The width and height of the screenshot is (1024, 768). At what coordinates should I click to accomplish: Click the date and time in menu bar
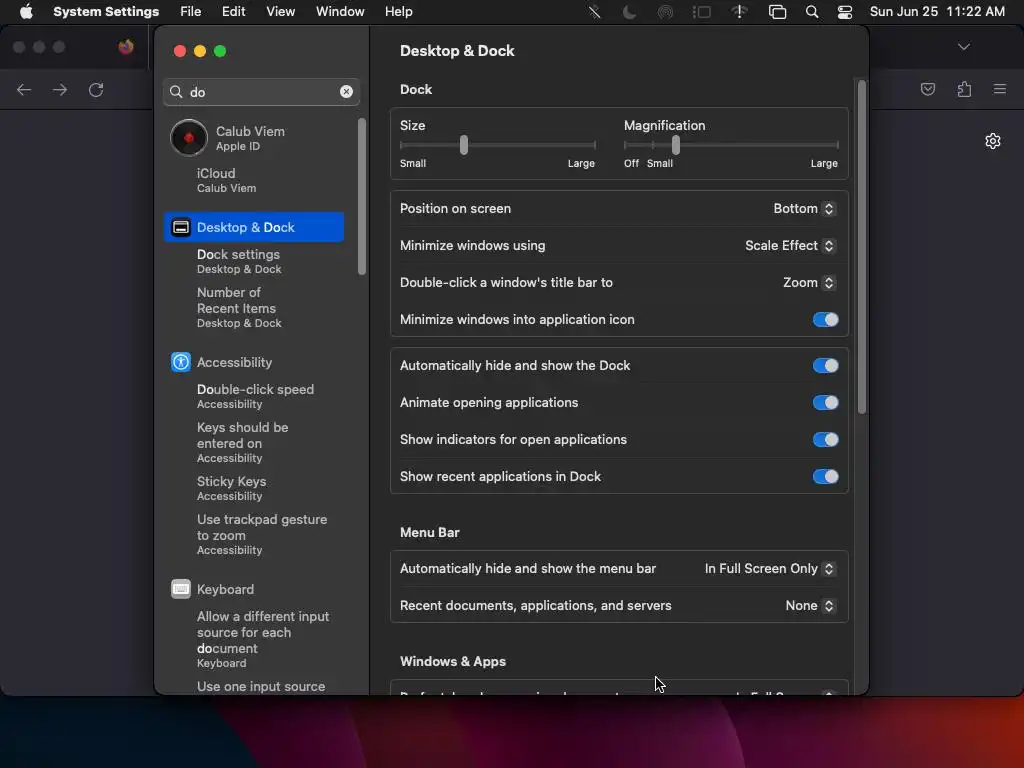(x=937, y=12)
